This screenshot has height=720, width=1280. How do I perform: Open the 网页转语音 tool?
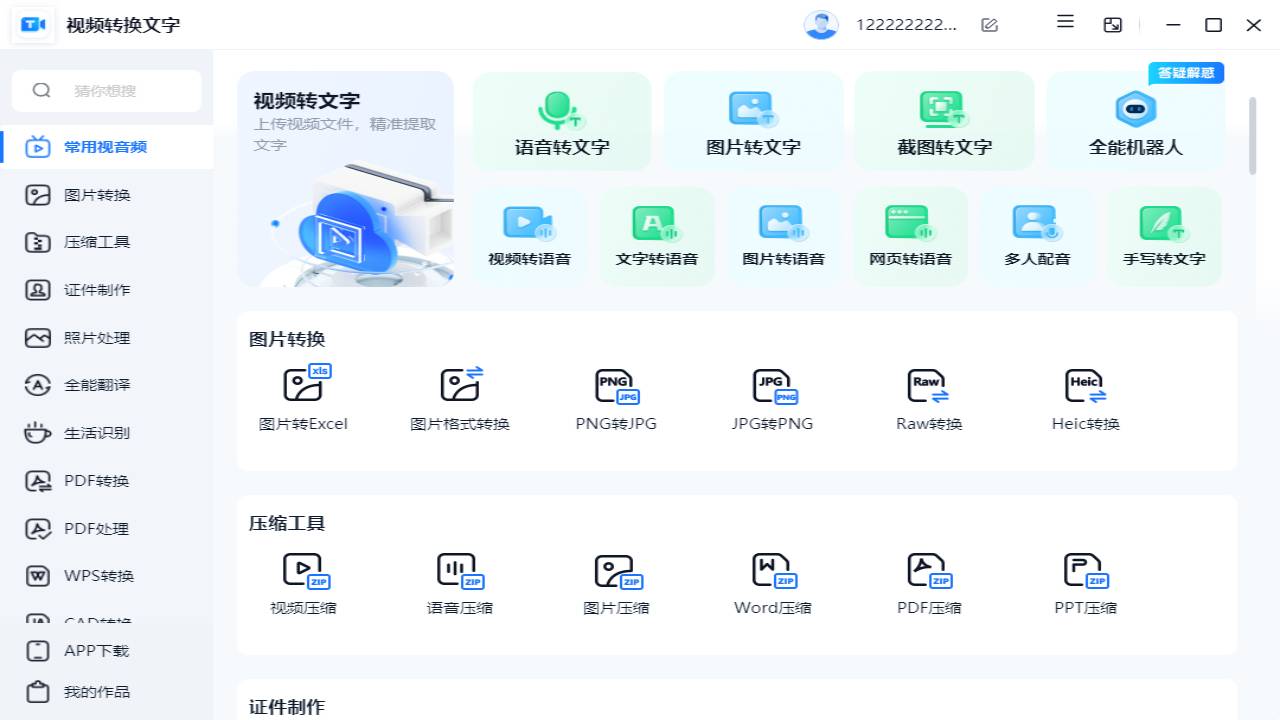910,236
